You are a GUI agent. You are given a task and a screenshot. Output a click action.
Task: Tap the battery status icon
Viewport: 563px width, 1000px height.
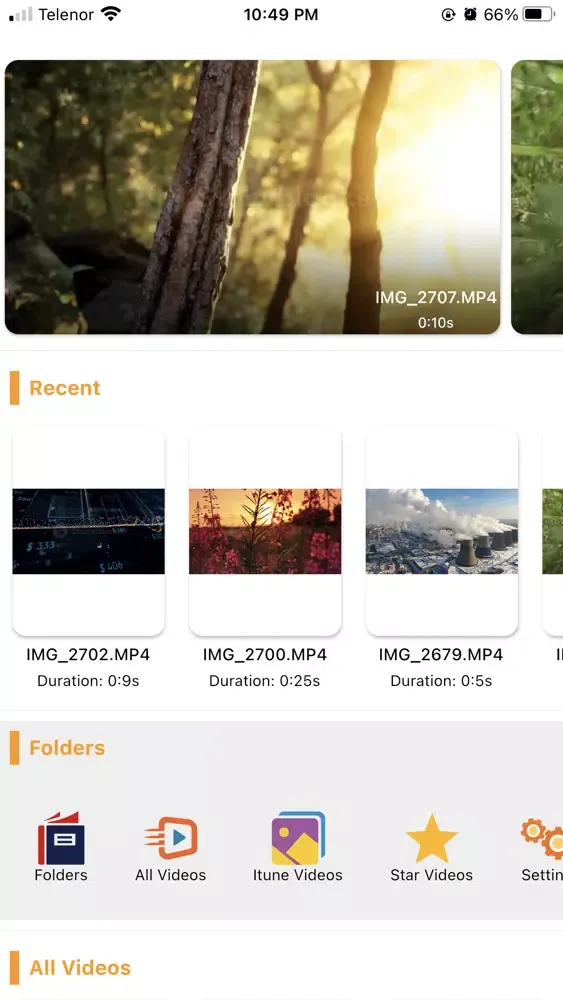(538, 14)
